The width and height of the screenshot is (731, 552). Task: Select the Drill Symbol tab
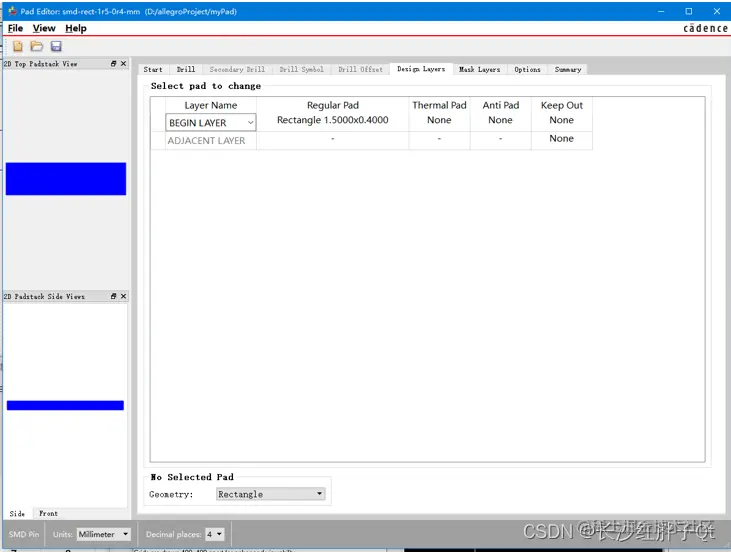[x=301, y=69]
